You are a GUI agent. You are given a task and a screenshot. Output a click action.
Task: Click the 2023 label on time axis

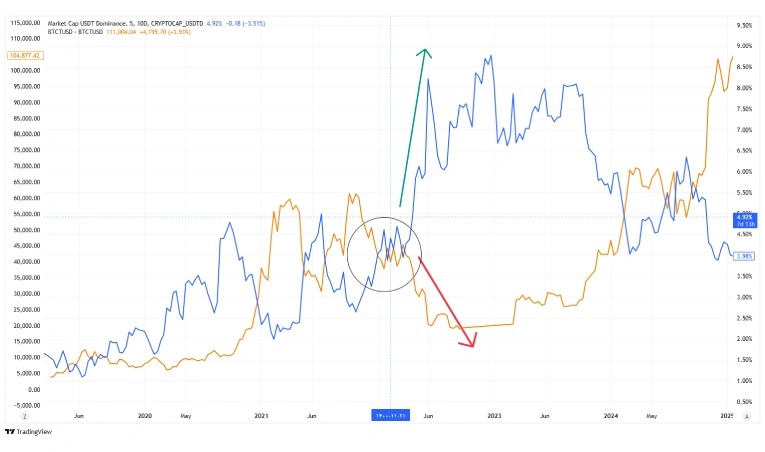coord(494,414)
